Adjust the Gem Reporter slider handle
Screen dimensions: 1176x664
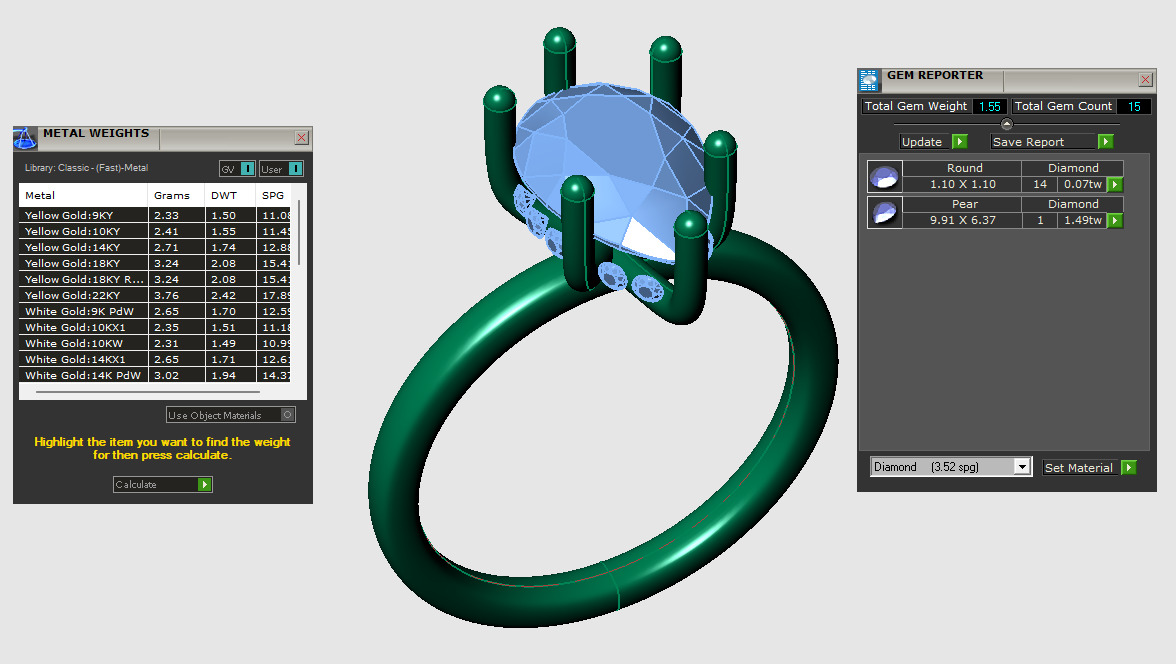1006,124
